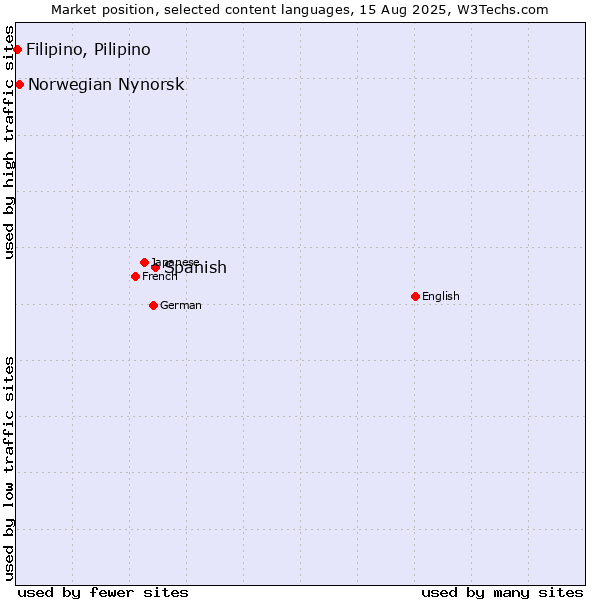Click the German red data point
The width and height of the screenshot is (600, 600).
tap(153, 305)
